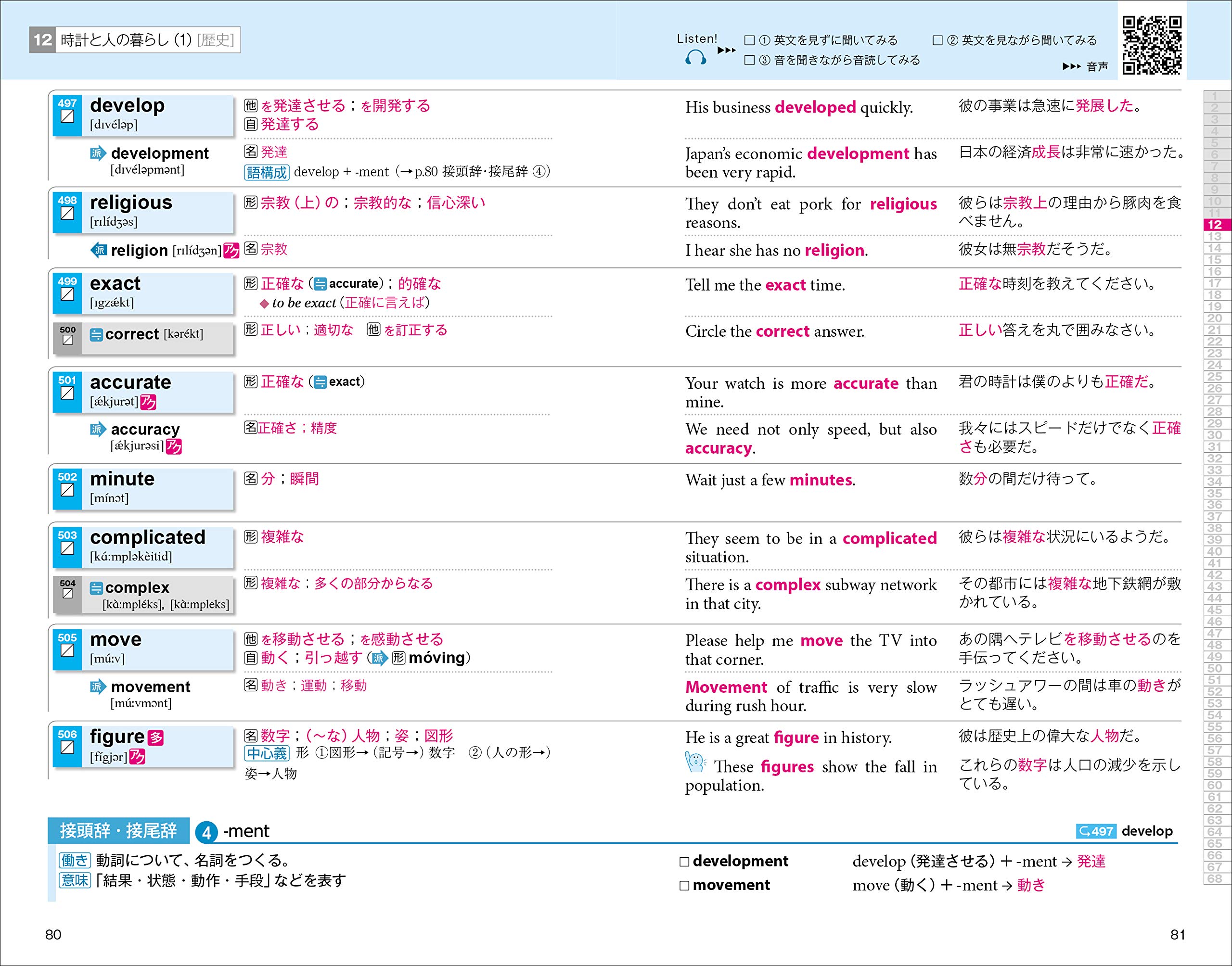Tick the movement checkbox in suffix section
This screenshot has width=1232, height=966.
(684, 885)
